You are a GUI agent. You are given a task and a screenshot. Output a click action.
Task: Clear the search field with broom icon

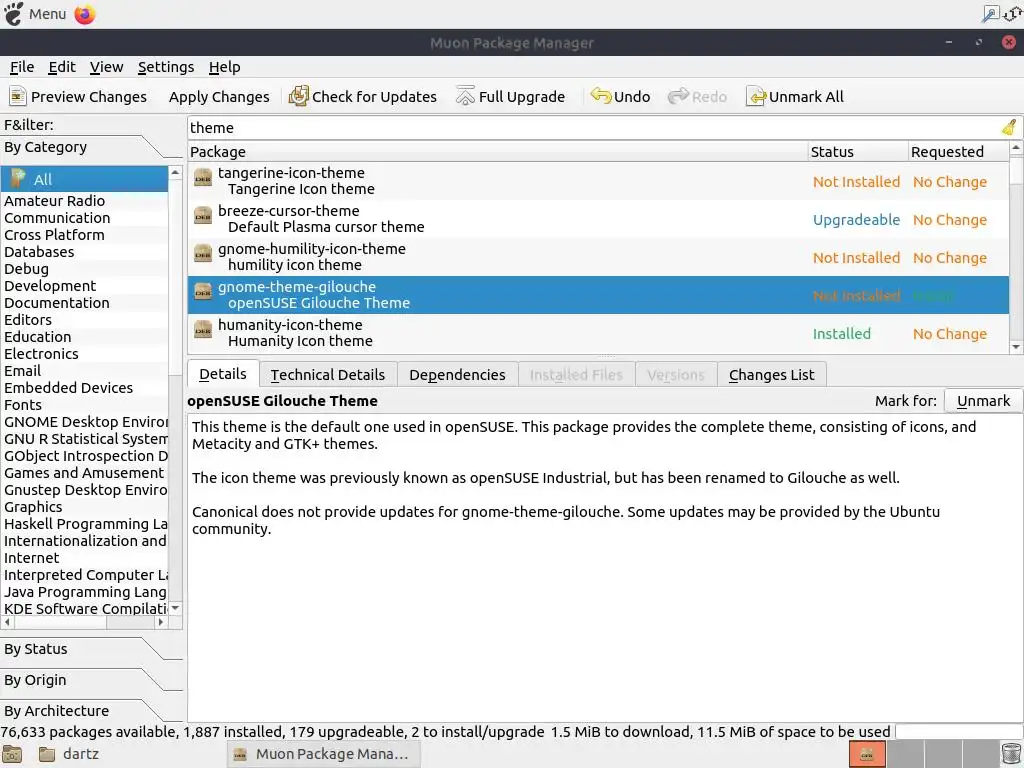1010,127
